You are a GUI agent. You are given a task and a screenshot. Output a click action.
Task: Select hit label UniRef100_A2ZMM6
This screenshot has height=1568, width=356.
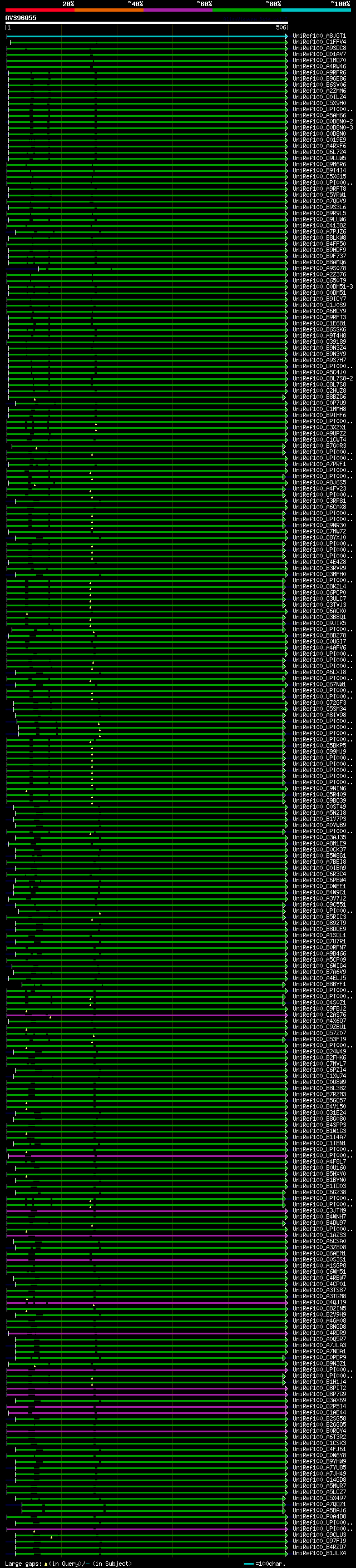point(319,91)
